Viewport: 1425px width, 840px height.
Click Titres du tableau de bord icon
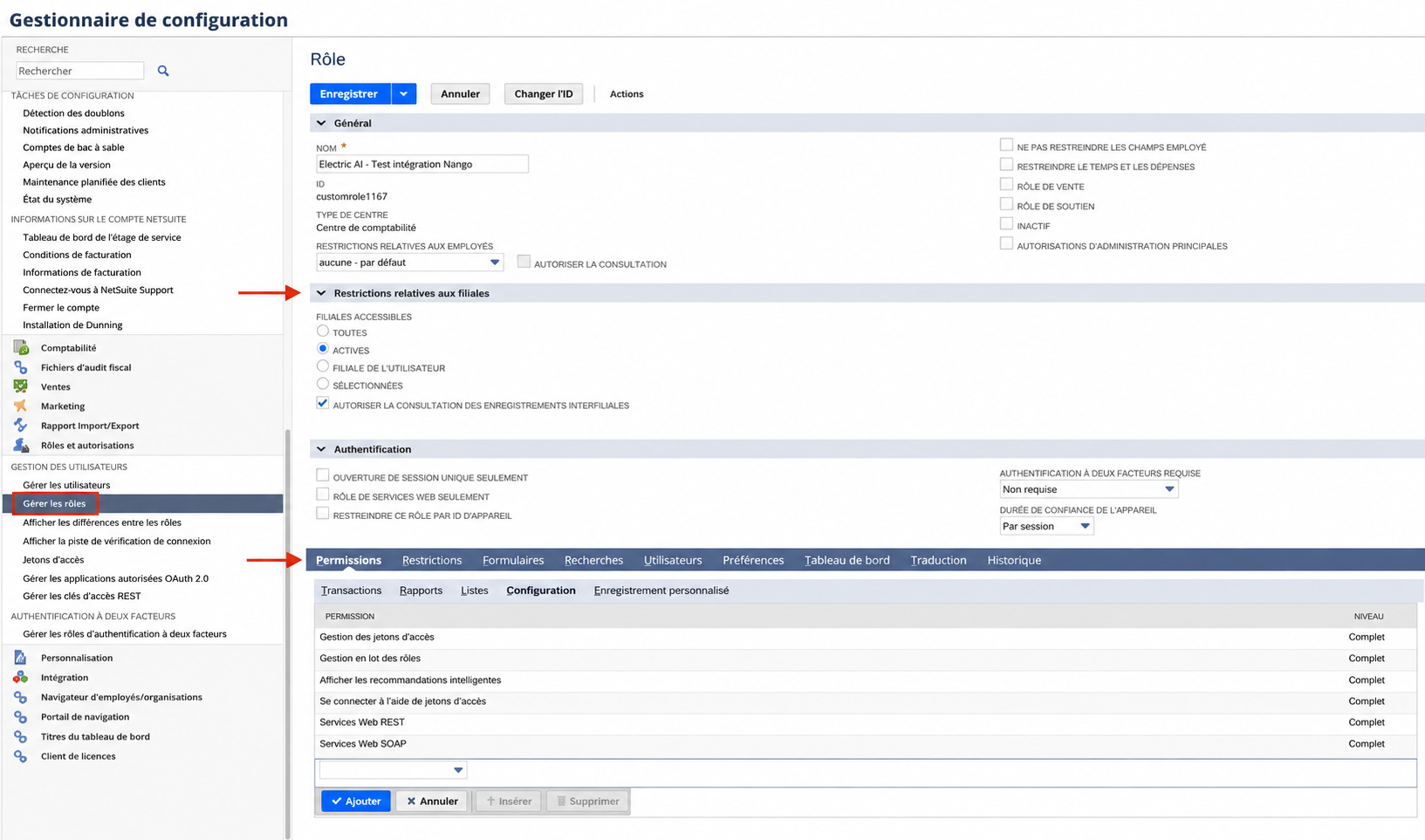pyautogui.click(x=21, y=736)
